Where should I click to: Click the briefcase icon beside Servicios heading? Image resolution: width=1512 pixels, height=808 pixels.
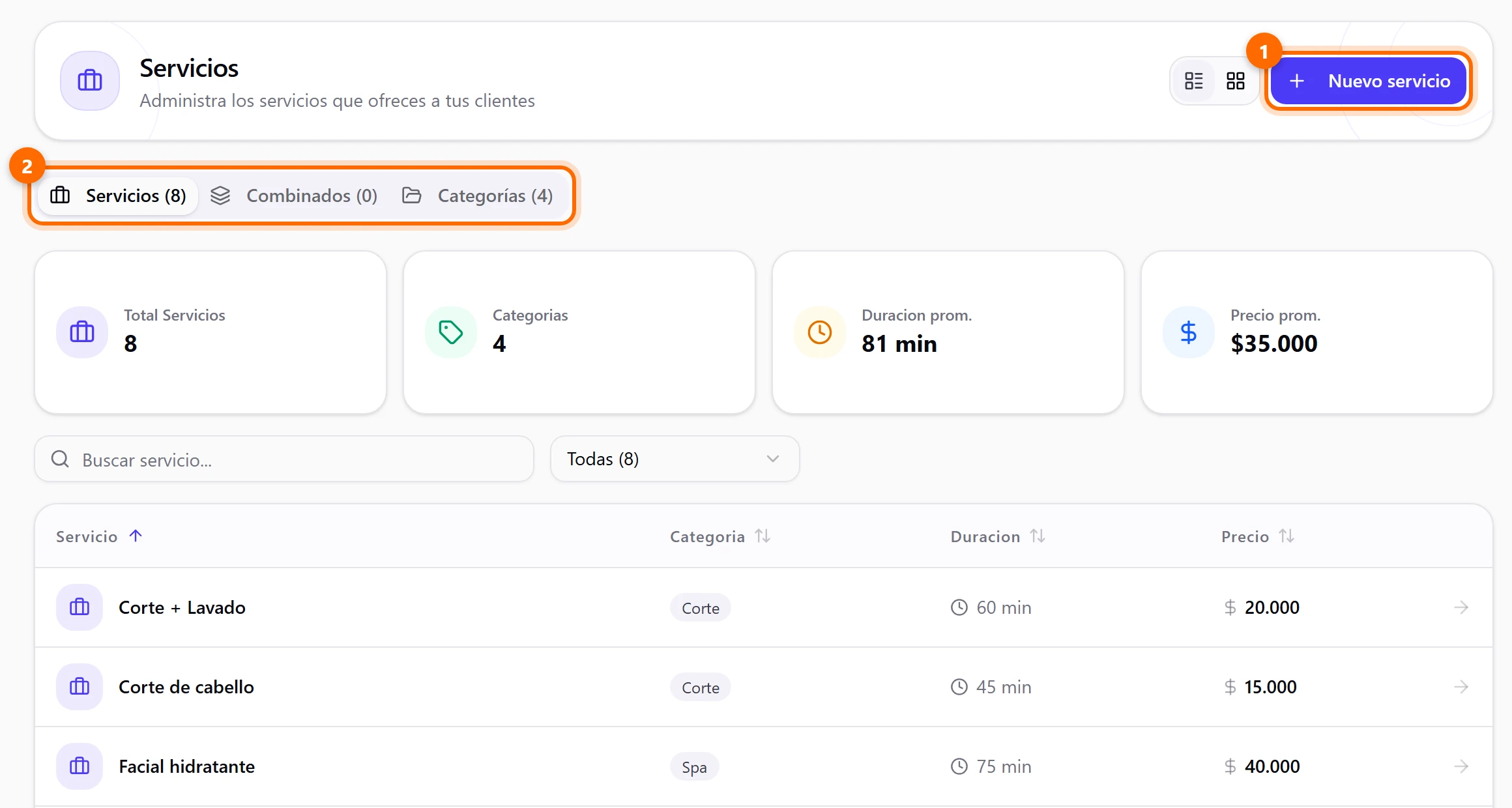90,81
